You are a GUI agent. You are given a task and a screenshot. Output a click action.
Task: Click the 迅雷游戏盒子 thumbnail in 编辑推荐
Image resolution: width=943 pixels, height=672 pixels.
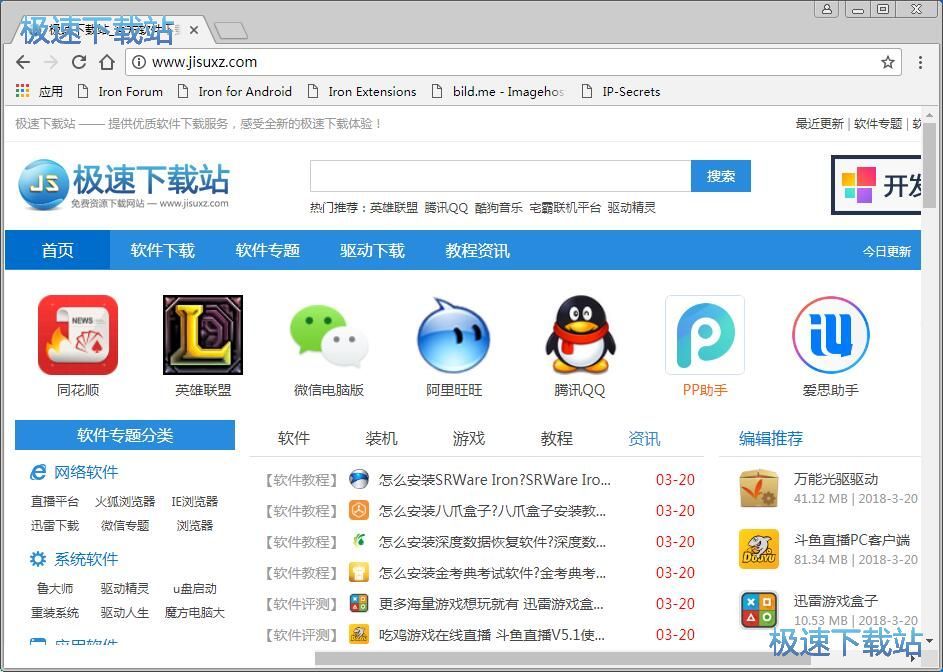point(758,608)
